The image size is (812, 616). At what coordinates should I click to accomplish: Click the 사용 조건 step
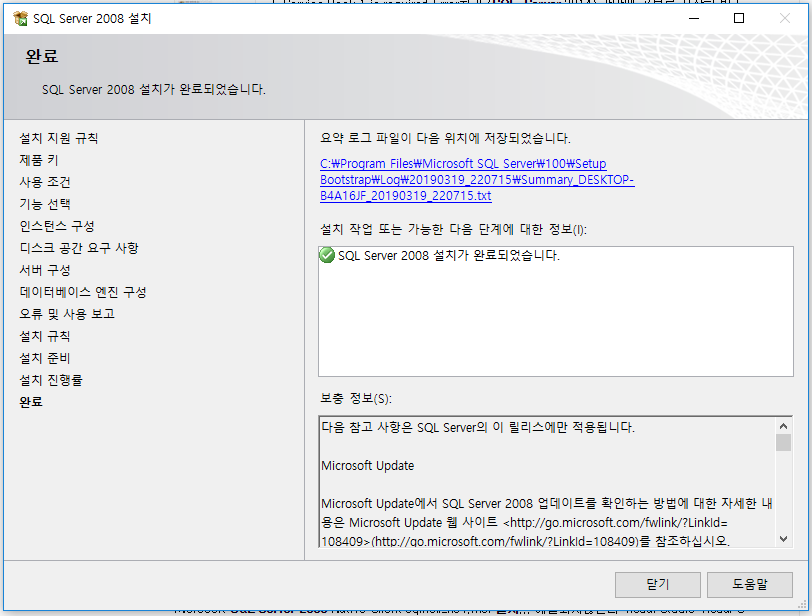coord(45,182)
